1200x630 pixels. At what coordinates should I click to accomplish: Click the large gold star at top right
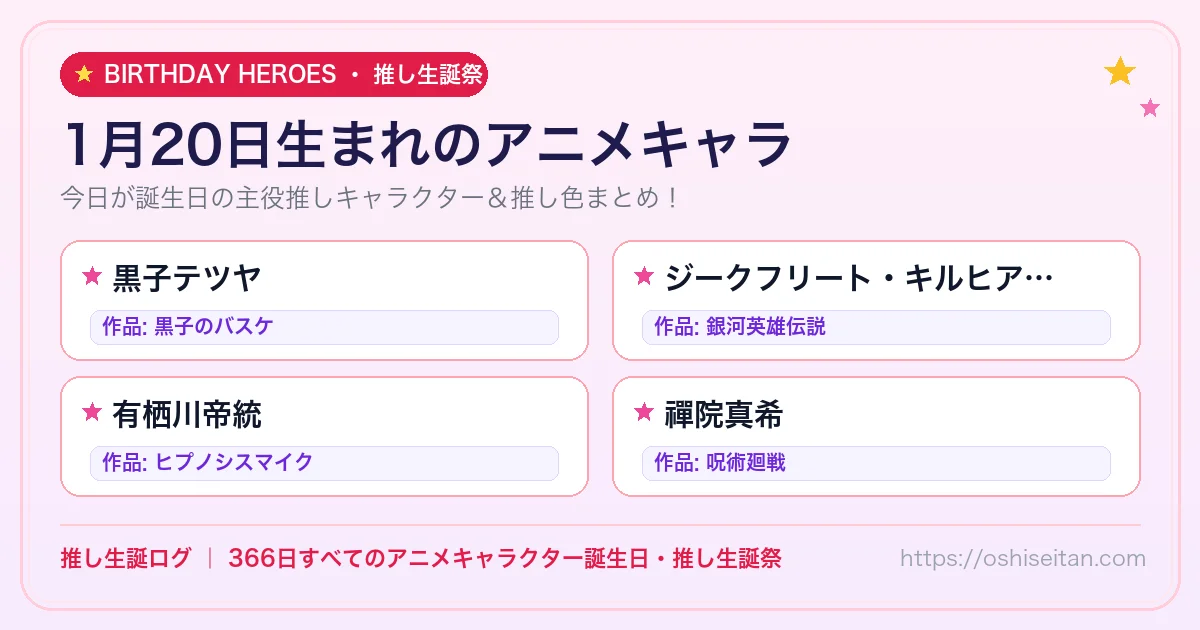click(1120, 71)
